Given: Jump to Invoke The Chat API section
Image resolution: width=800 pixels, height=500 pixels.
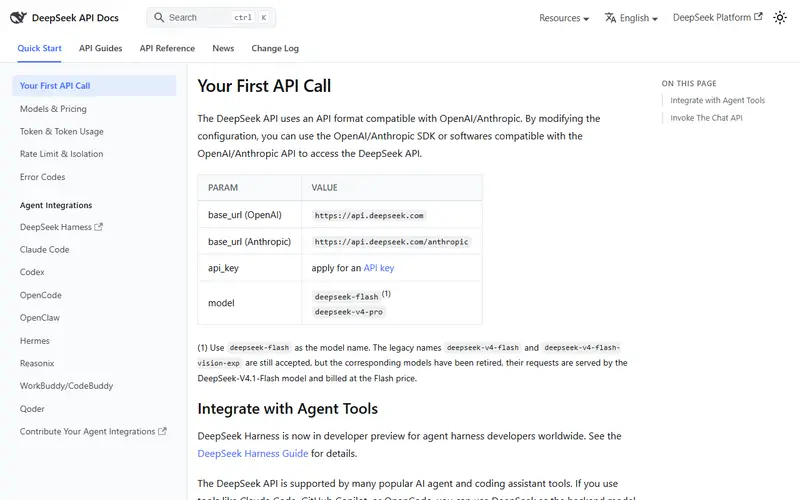Looking at the screenshot, I should (706, 118).
